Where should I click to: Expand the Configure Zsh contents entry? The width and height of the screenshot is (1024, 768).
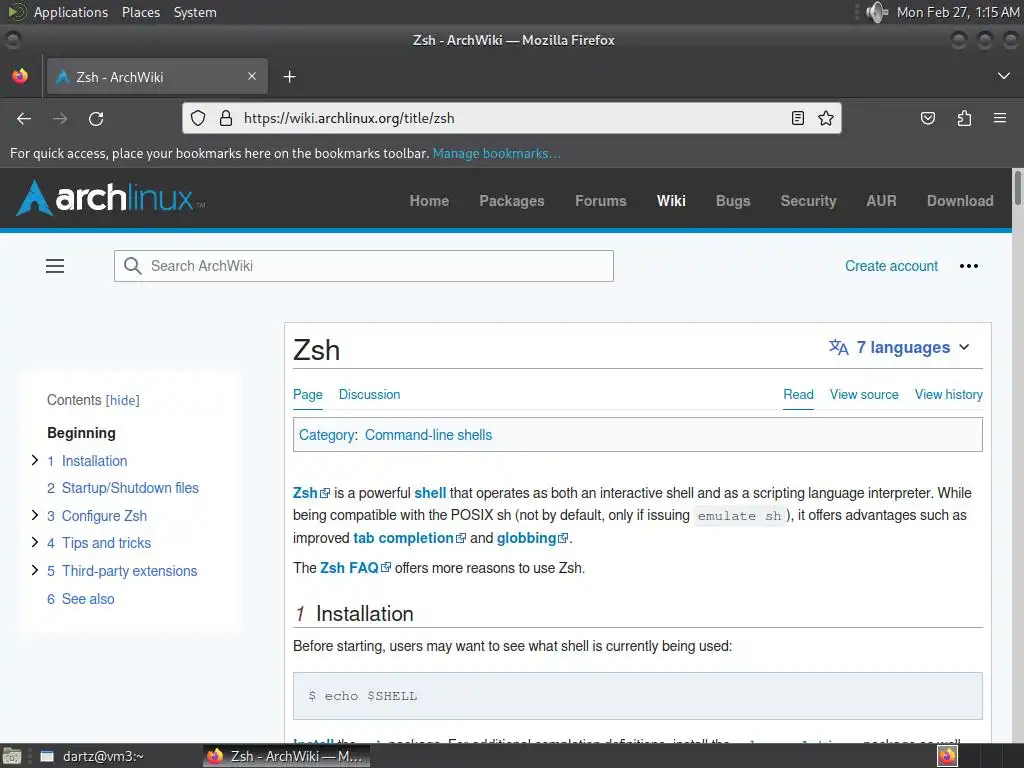[35, 515]
